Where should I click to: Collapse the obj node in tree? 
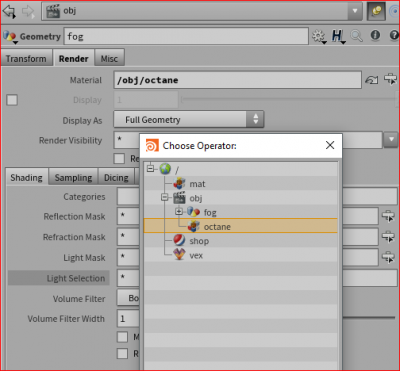pos(164,197)
